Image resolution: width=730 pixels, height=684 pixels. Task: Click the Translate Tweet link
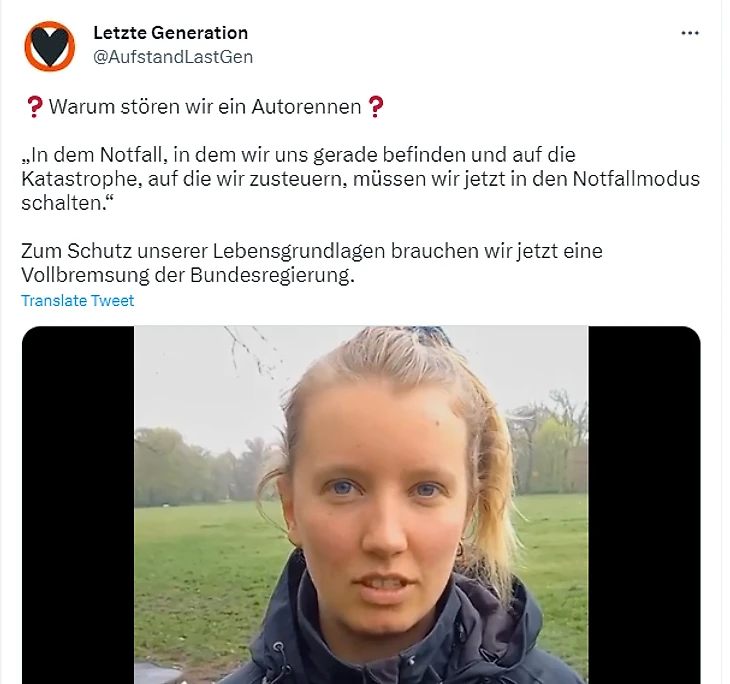(78, 300)
